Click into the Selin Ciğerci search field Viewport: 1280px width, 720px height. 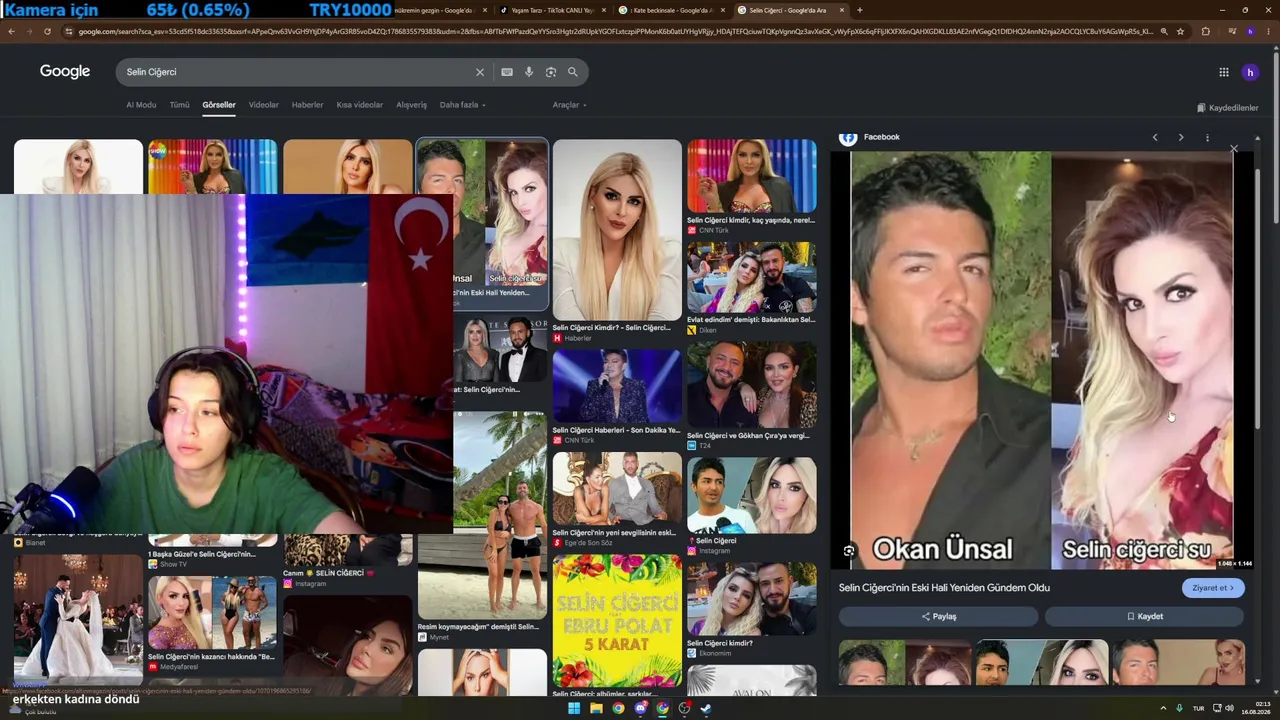[296, 72]
